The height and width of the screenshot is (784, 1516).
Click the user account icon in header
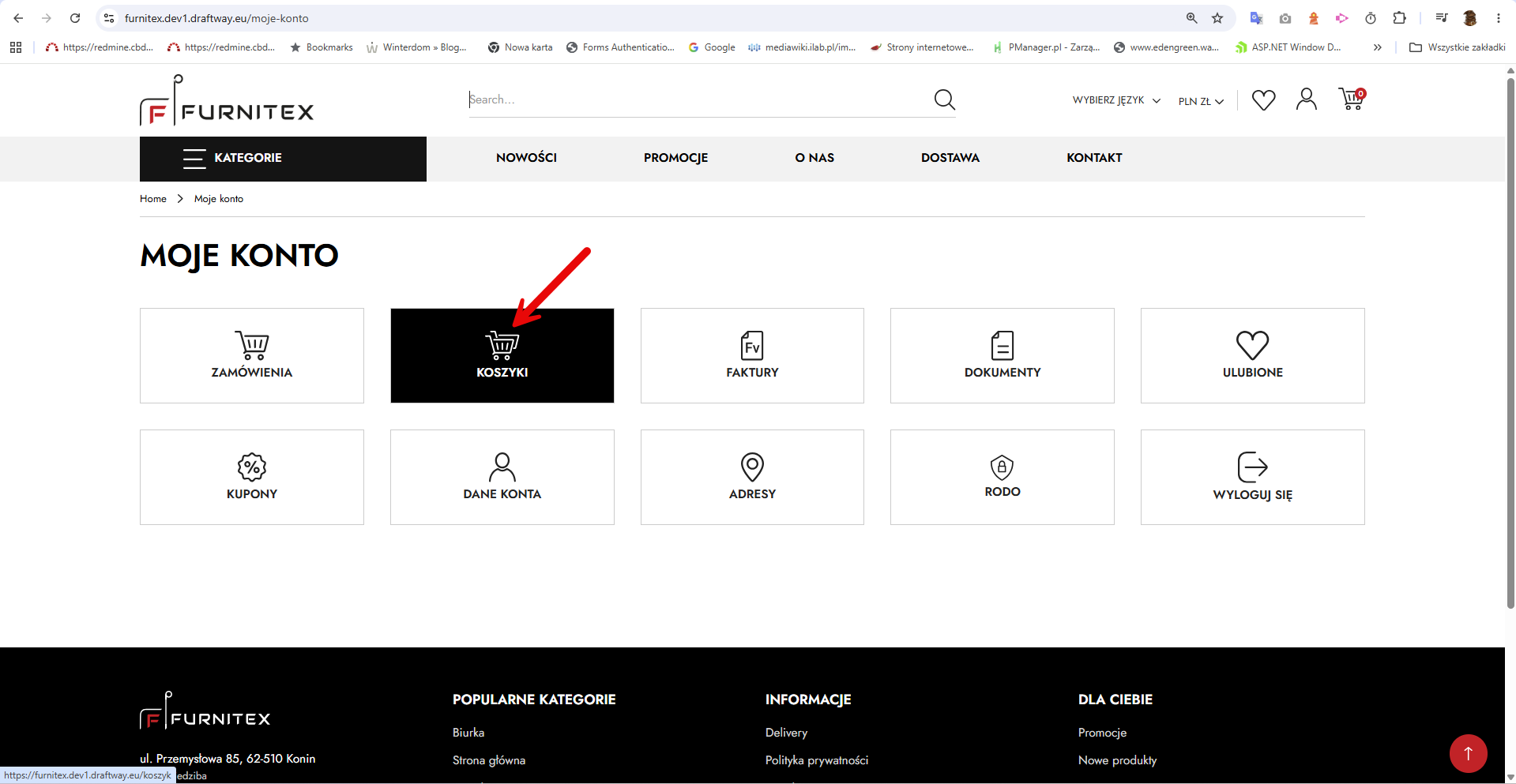(x=1307, y=99)
